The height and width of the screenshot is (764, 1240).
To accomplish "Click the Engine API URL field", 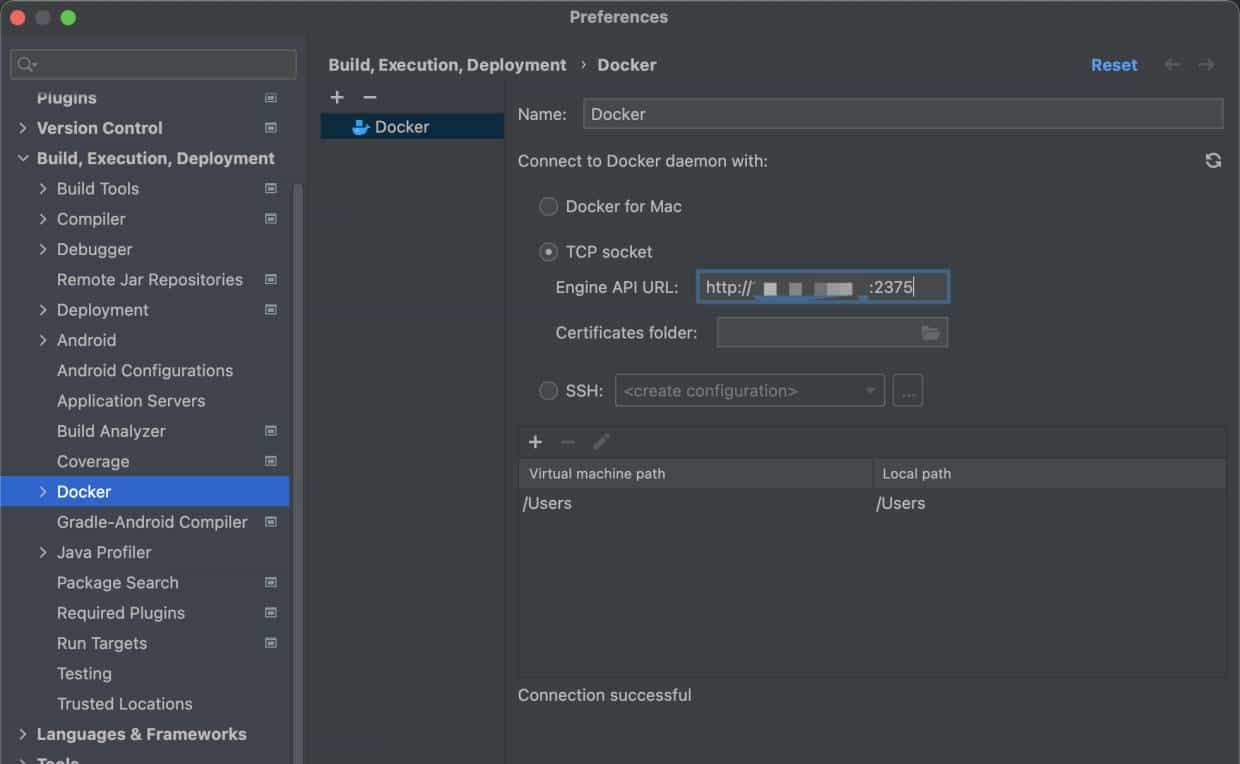I will 822,288.
